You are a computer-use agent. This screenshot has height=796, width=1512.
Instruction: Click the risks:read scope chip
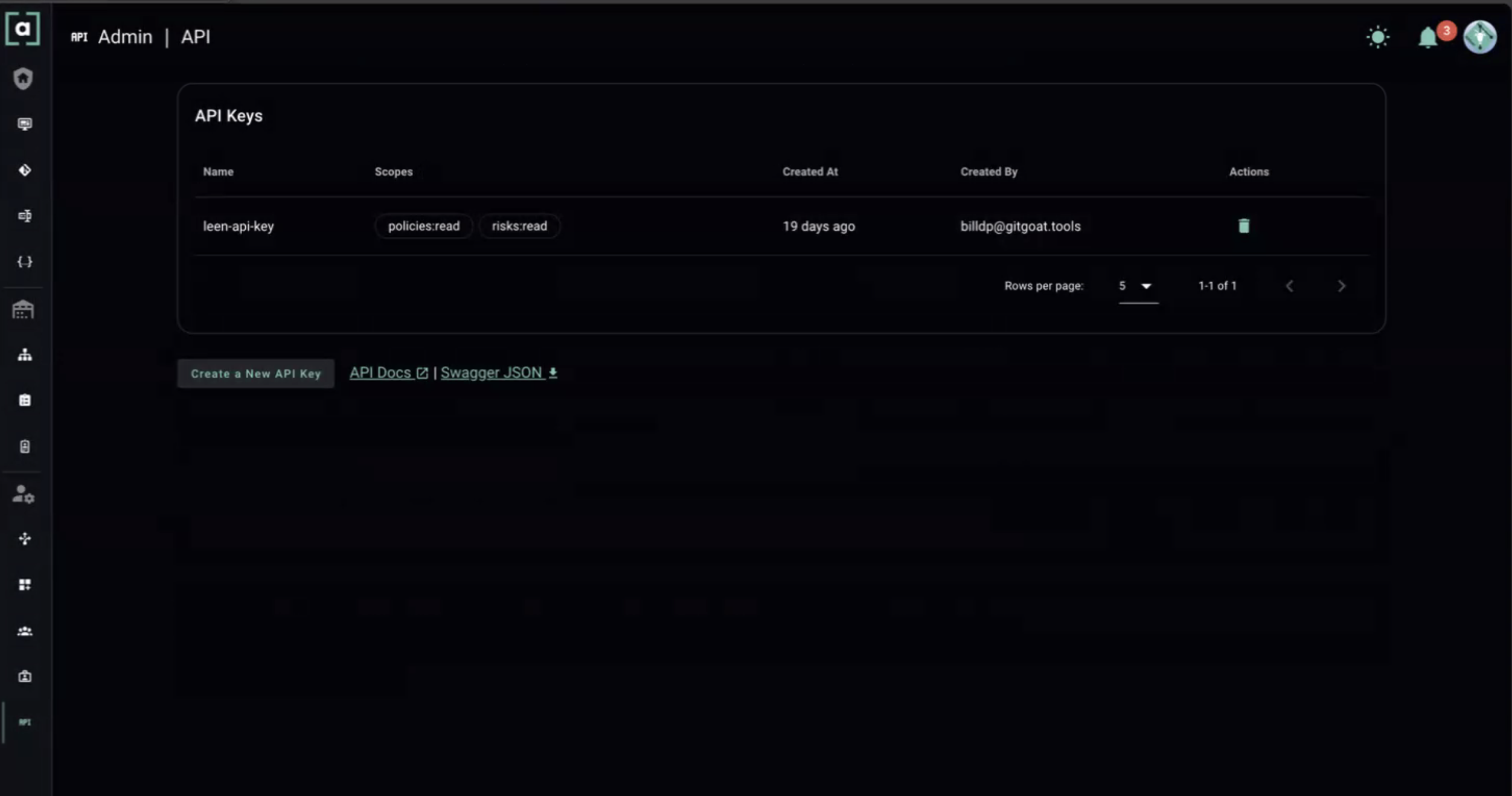(x=519, y=226)
